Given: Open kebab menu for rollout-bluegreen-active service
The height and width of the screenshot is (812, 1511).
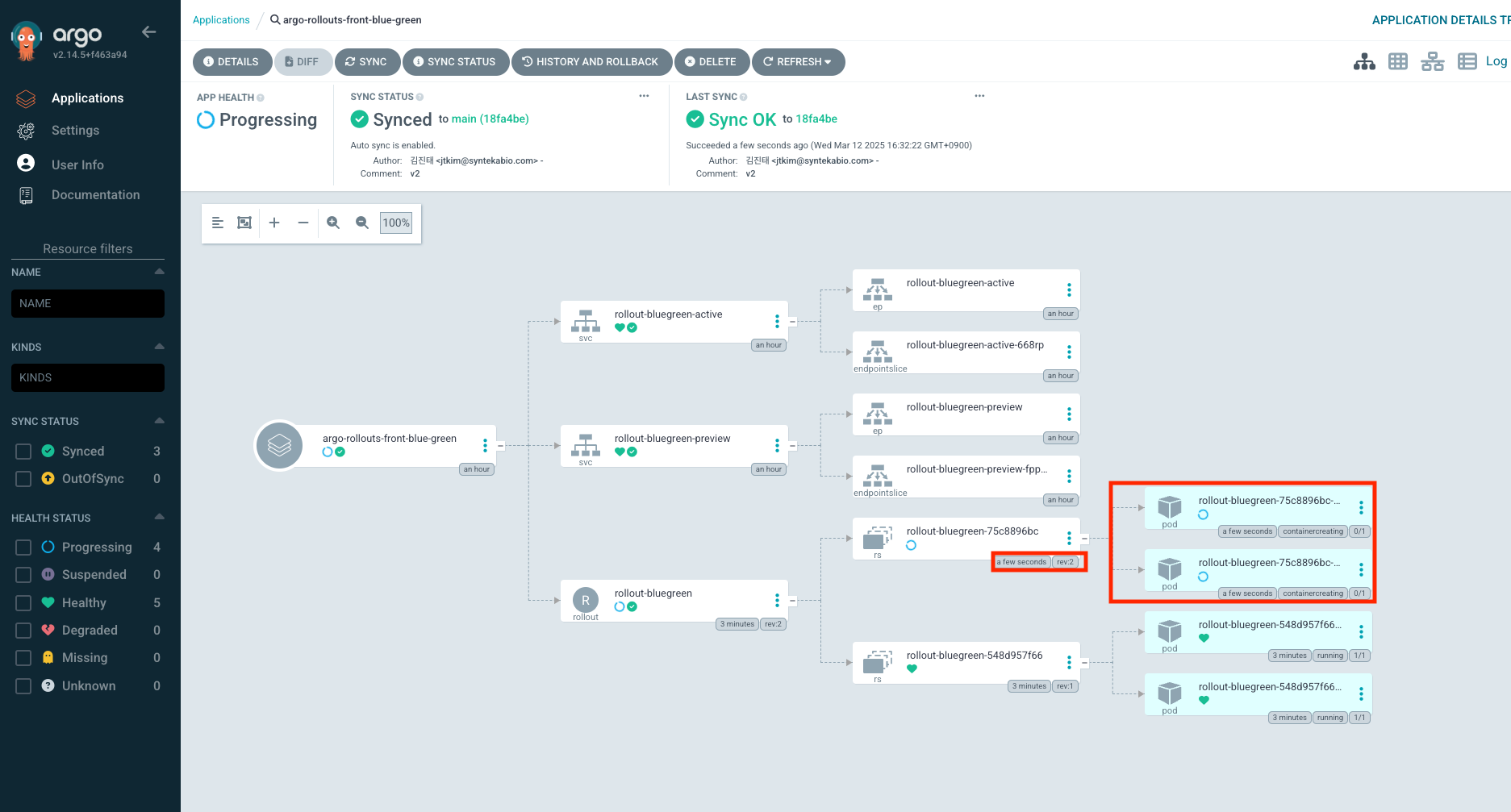Looking at the screenshot, I should point(777,321).
